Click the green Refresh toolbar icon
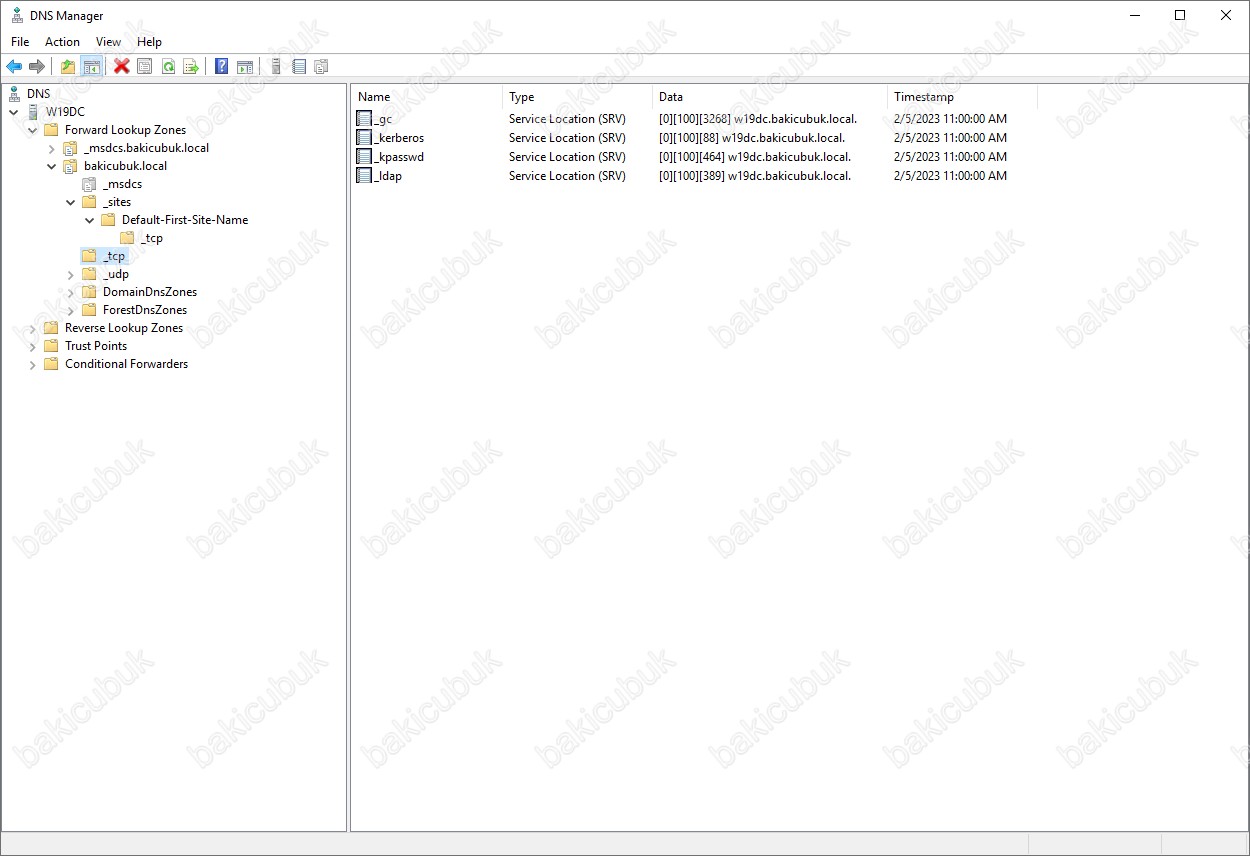 click(168, 67)
